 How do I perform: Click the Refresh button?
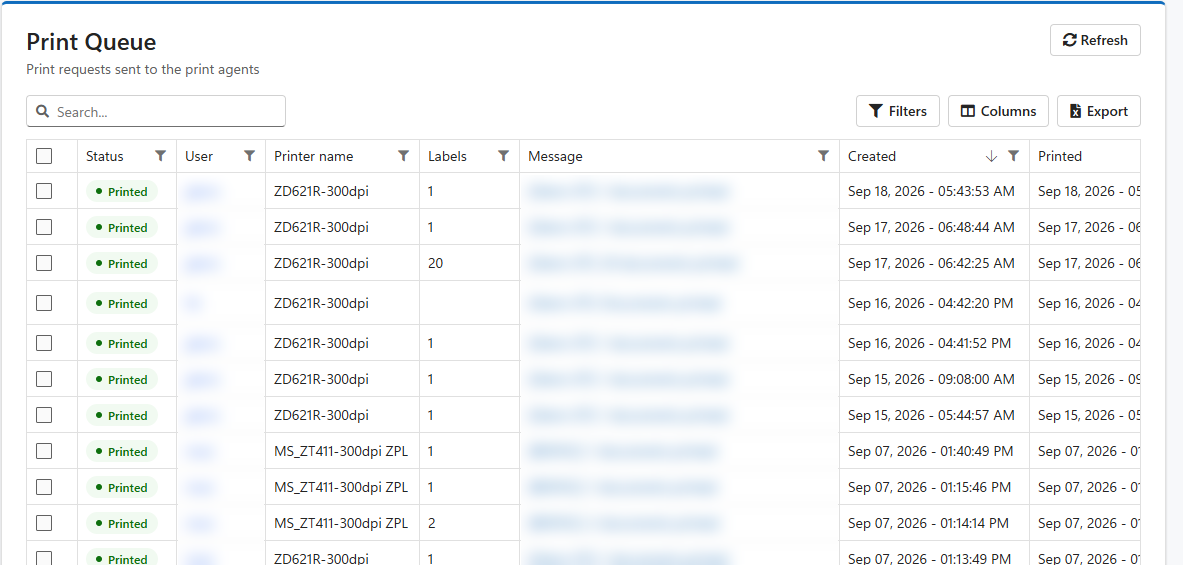[1095, 40]
